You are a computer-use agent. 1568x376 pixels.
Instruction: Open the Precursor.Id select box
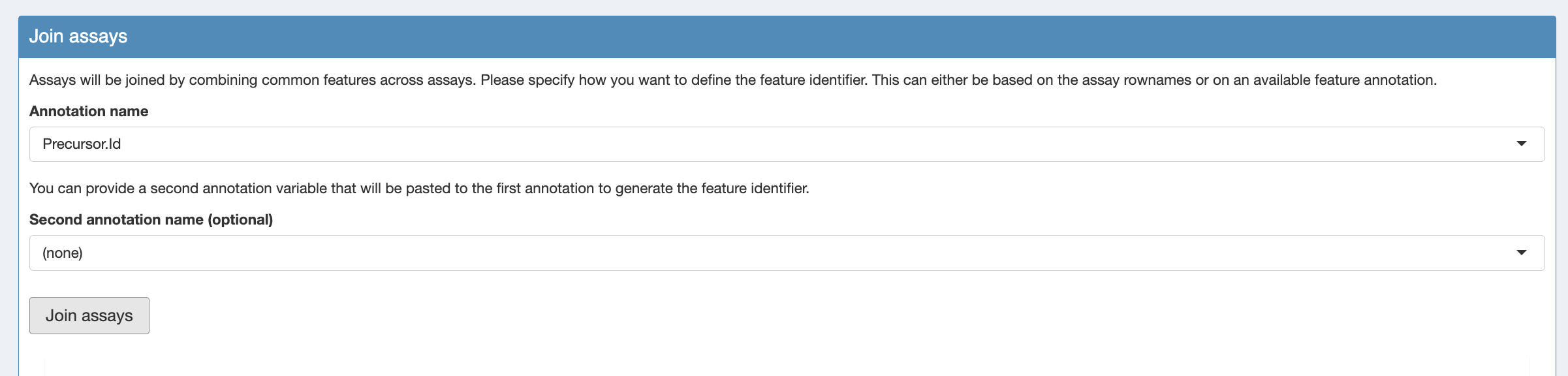pyautogui.click(x=787, y=144)
